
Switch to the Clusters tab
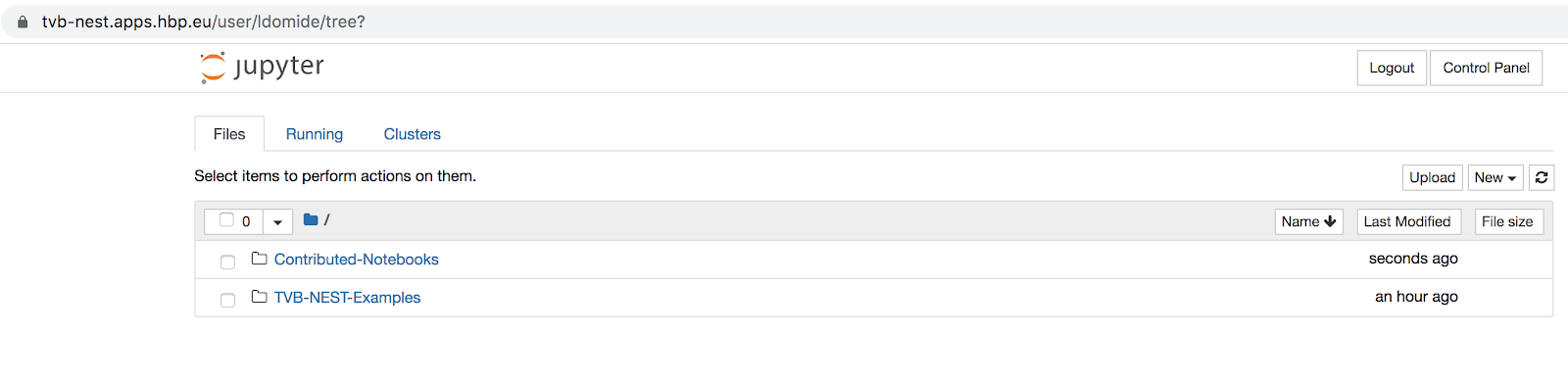click(x=413, y=134)
